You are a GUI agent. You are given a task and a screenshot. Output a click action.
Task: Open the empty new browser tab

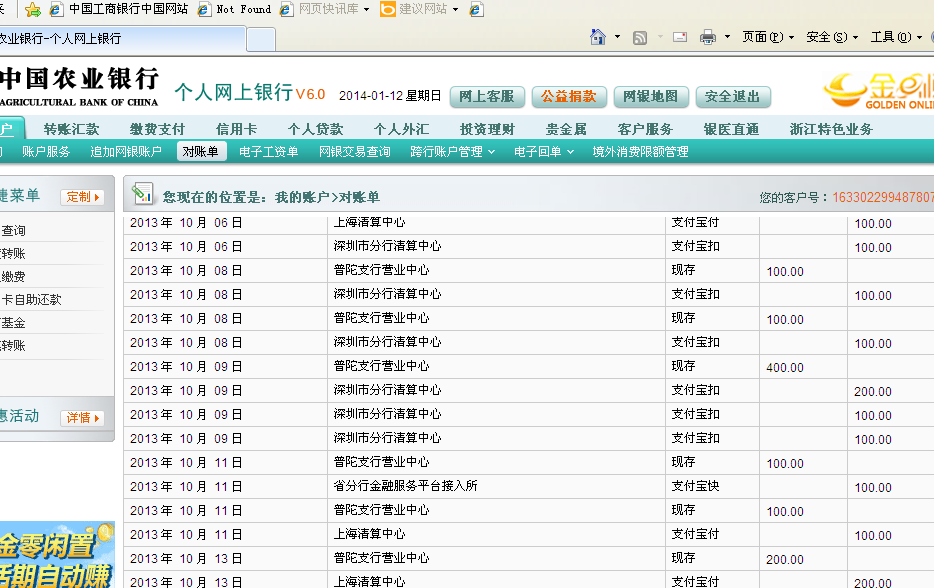[261, 39]
